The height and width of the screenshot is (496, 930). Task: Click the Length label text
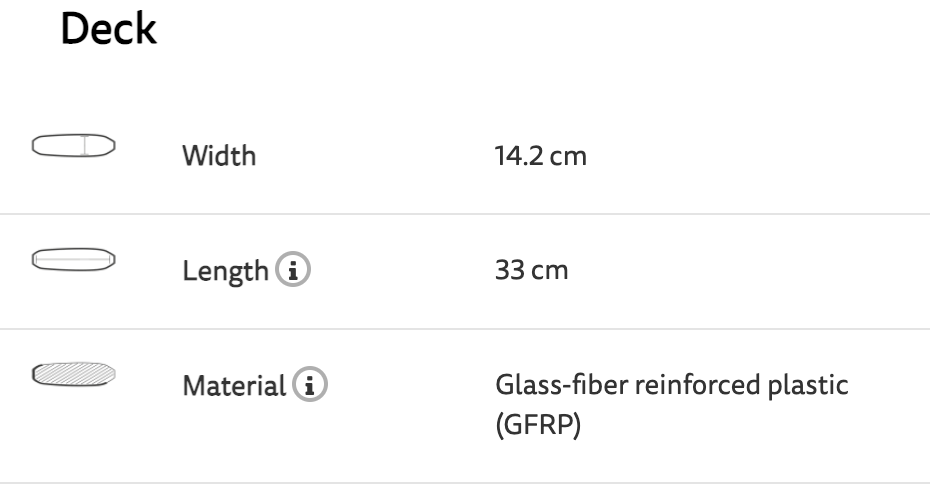(x=224, y=271)
